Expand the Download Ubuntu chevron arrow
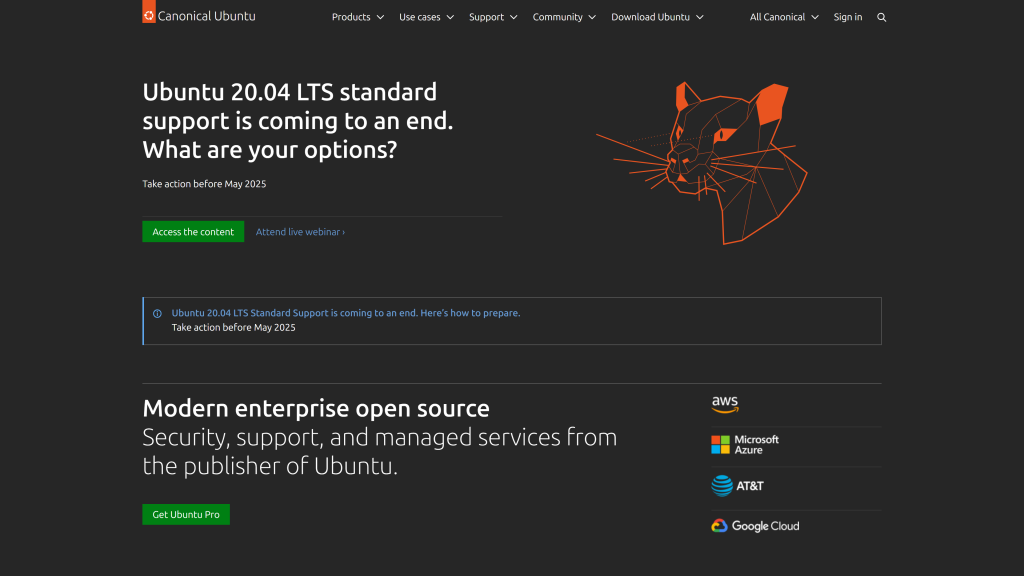The width and height of the screenshot is (1024, 576). [x=699, y=18]
